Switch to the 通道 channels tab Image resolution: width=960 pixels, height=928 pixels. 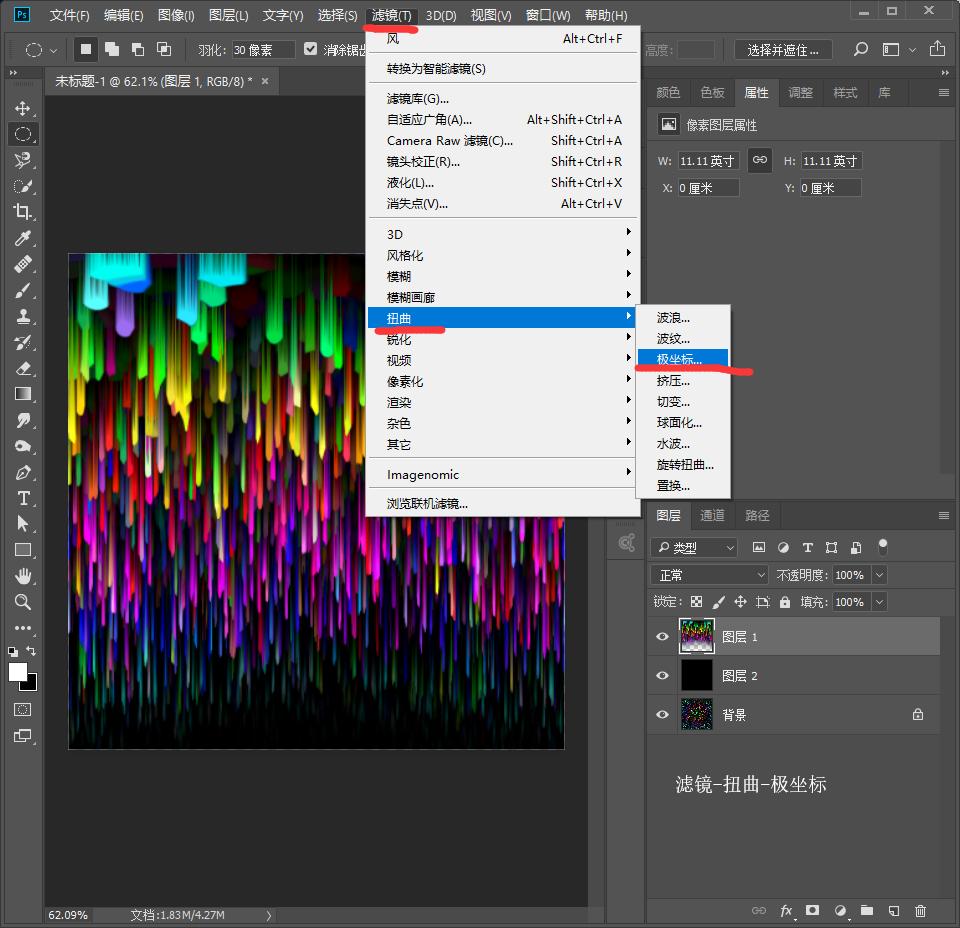[712, 516]
